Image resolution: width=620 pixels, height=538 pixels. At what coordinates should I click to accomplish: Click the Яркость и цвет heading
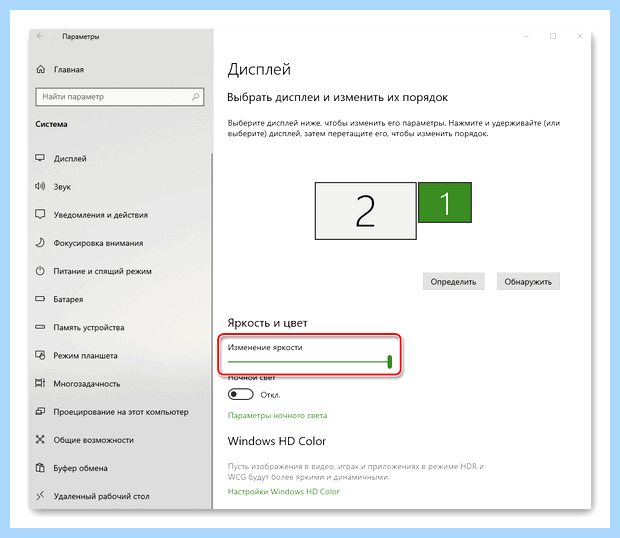pos(267,323)
